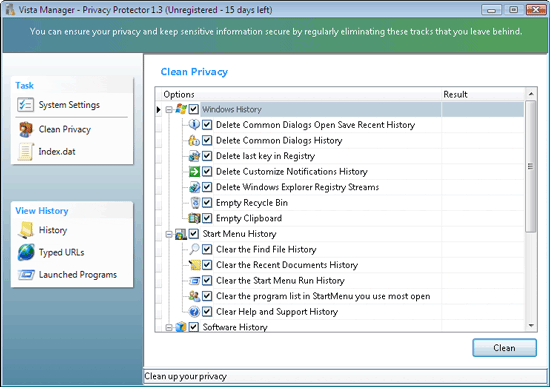550x387 pixels.
Task: Click the list scrollbar down arrow
Action: 531,326
